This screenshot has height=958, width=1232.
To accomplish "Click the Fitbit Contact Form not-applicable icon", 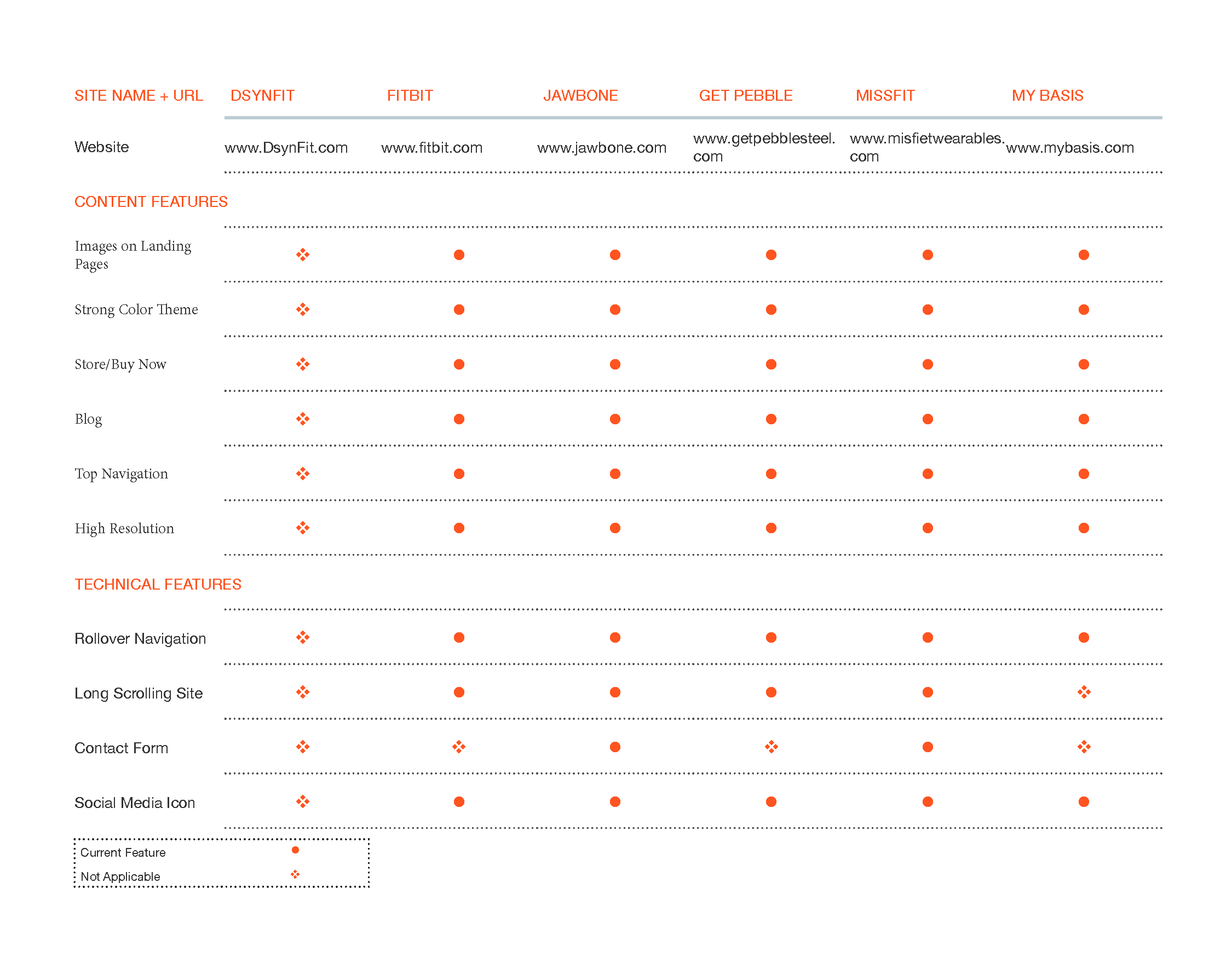I will 459,747.
